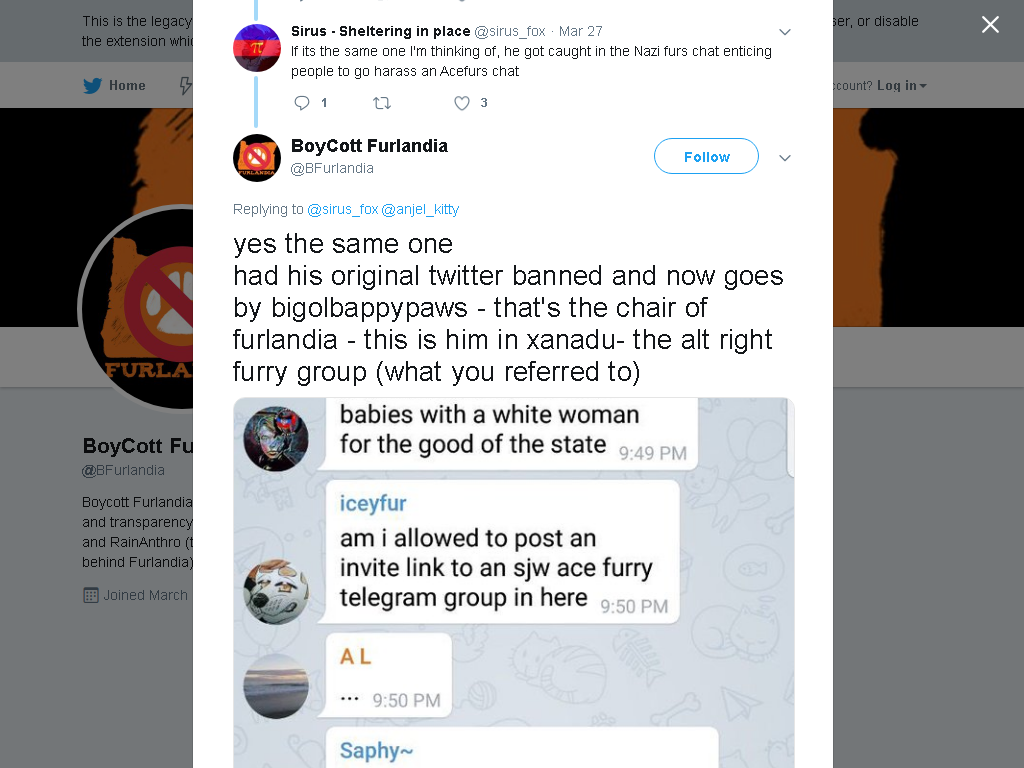Screen dimensions: 1024x768
Task: Click the reply icon under Sirus tweet
Action: (x=302, y=103)
